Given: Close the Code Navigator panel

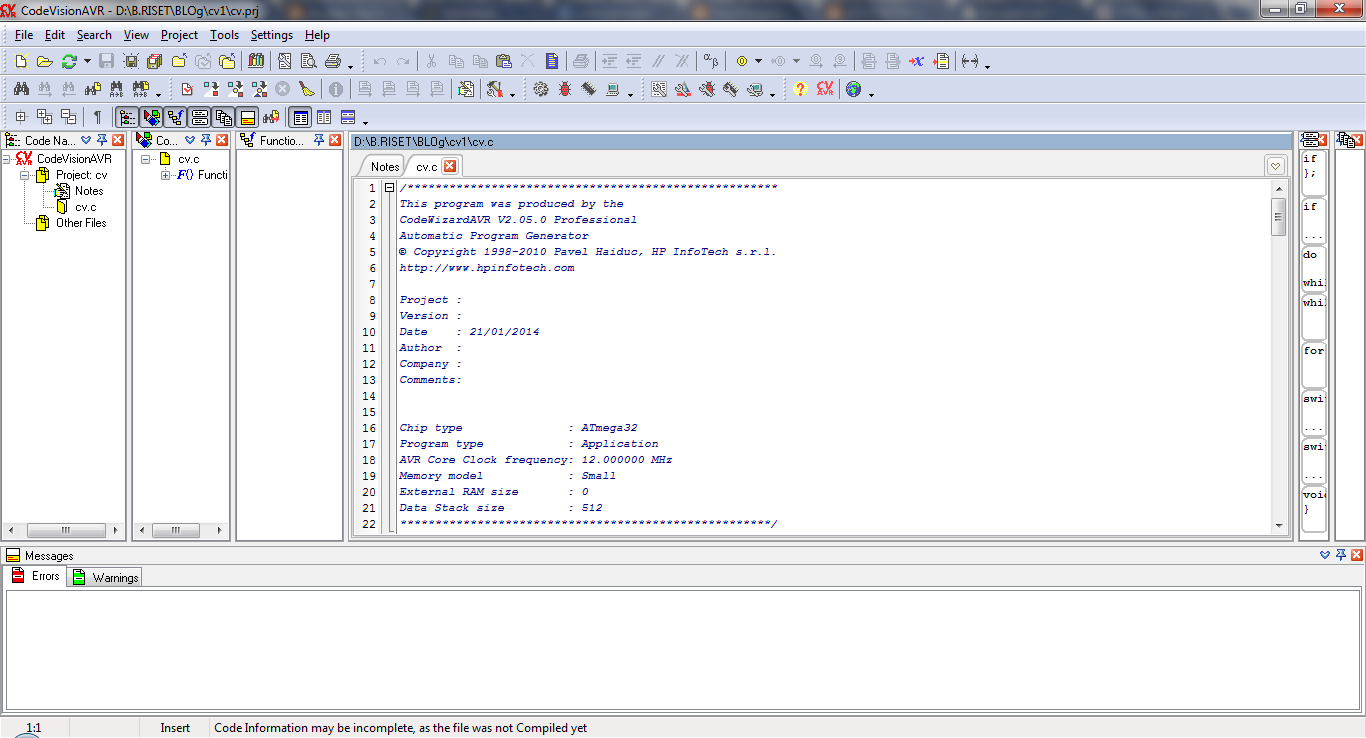Looking at the screenshot, I should (x=118, y=140).
